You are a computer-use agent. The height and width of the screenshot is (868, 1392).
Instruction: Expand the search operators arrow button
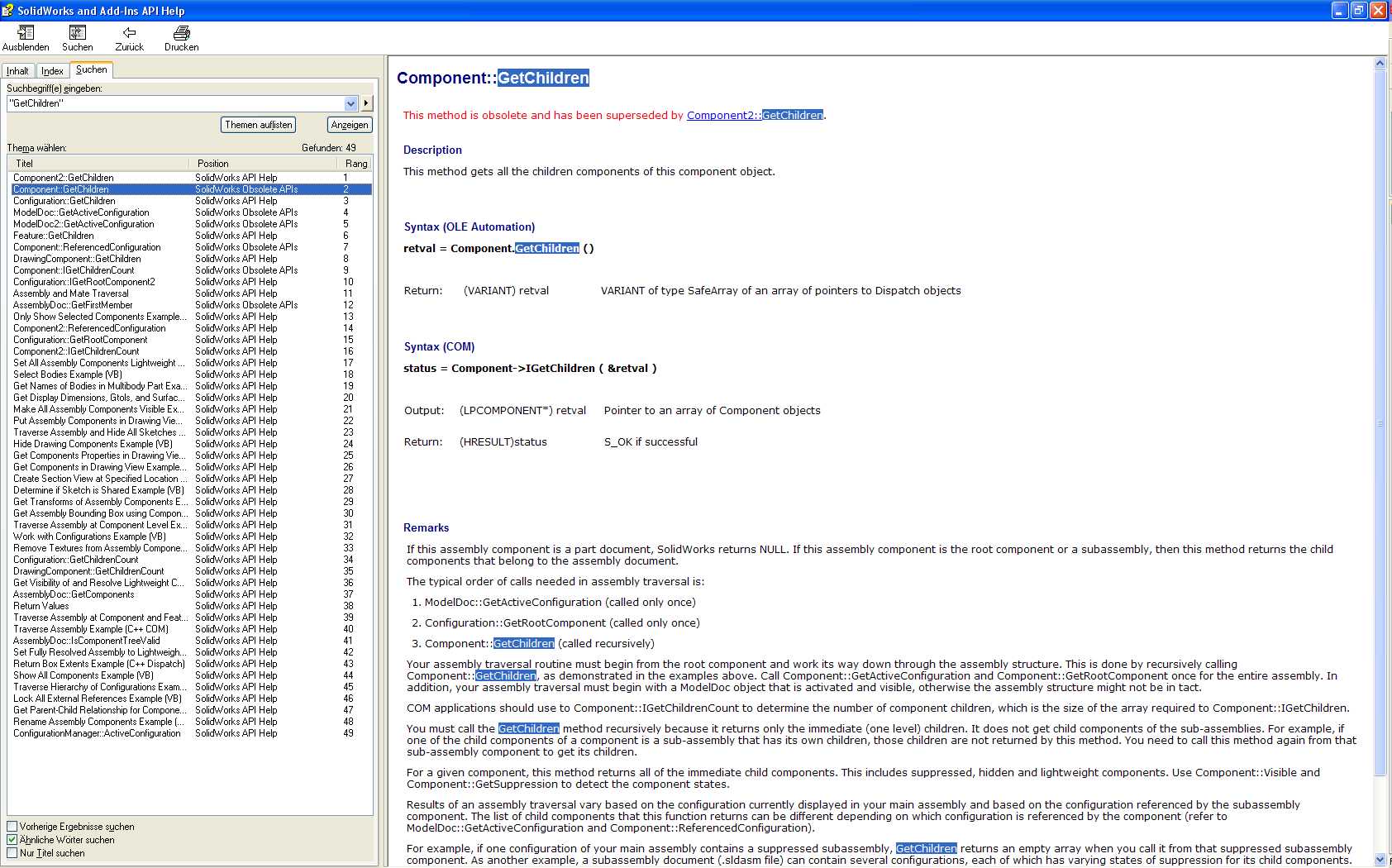tap(366, 103)
